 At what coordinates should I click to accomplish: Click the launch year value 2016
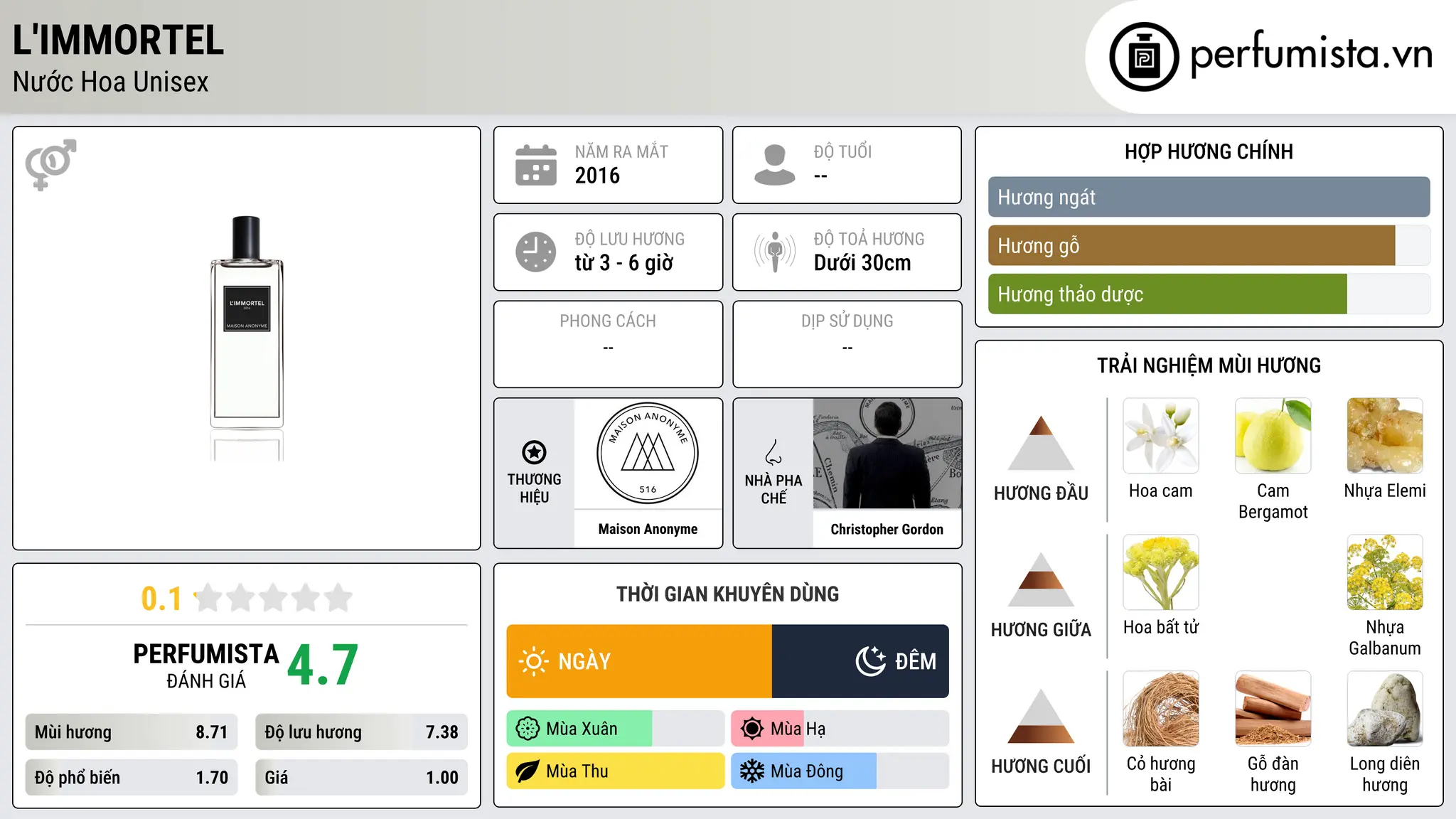click(x=597, y=176)
